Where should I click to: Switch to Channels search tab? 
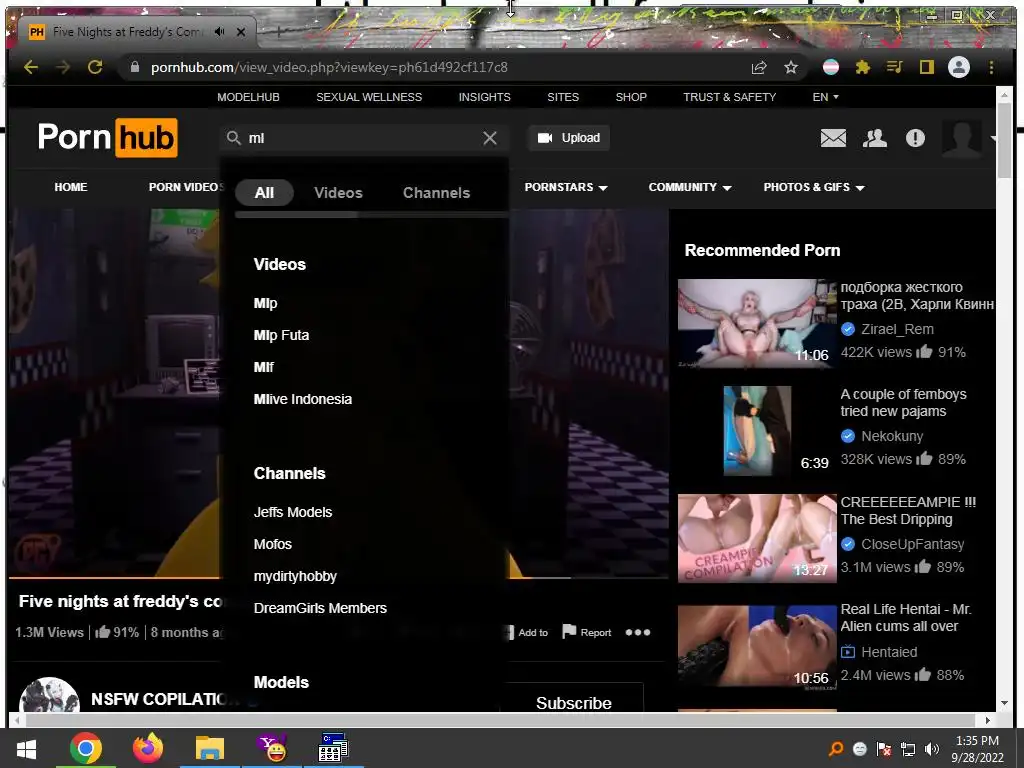[436, 193]
